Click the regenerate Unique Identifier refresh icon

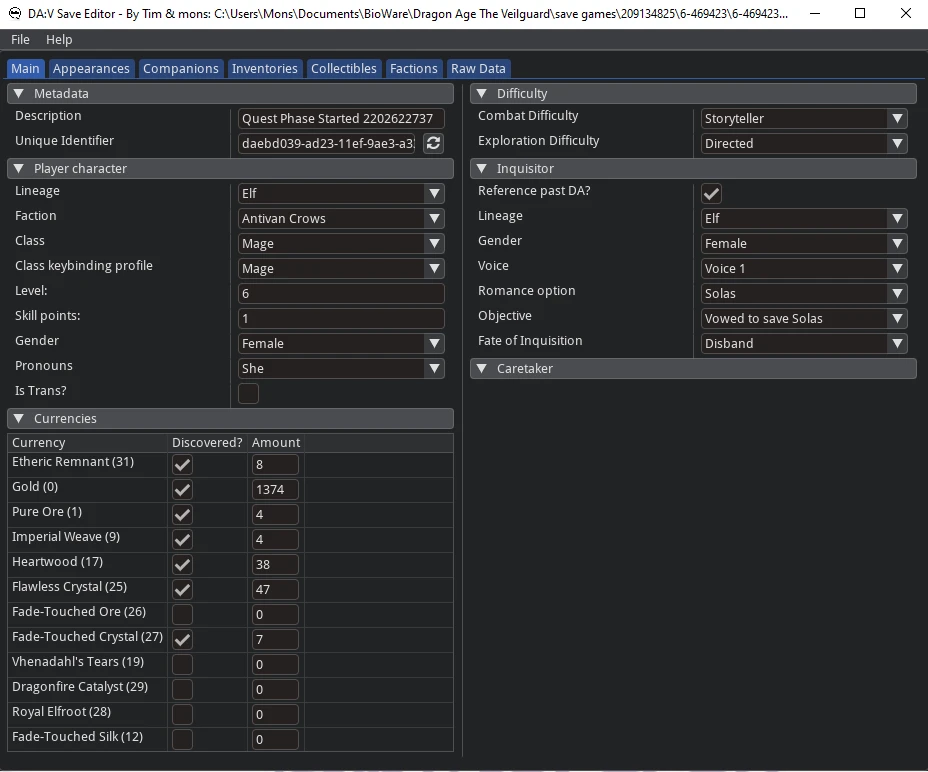click(x=433, y=143)
